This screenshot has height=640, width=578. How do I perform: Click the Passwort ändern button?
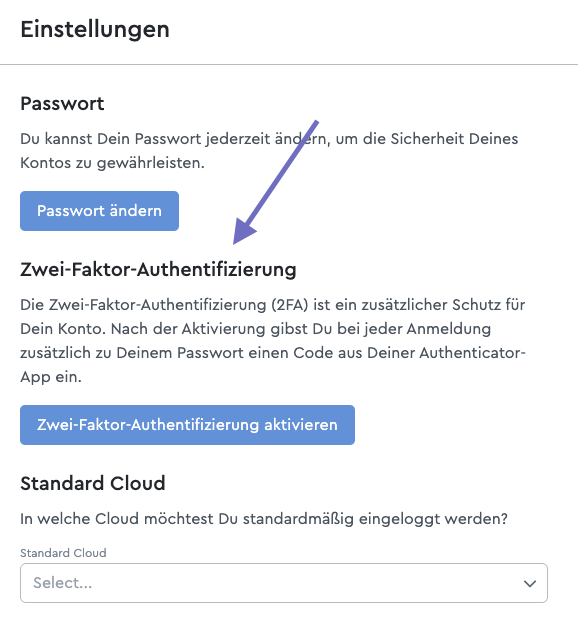click(x=99, y=211)
